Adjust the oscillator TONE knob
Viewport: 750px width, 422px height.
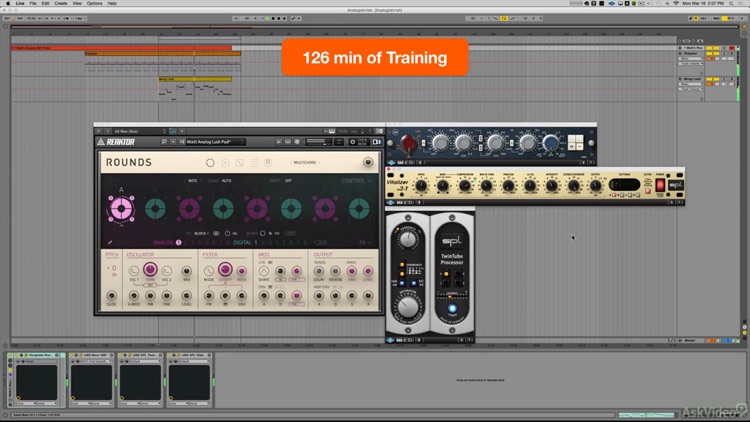coord(150,269)
